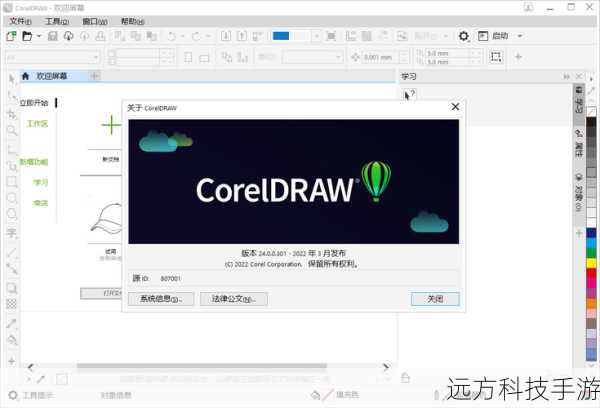Click the 系统信息 button
Viewport: 600px width, 408px height.
tap(161, 299)
